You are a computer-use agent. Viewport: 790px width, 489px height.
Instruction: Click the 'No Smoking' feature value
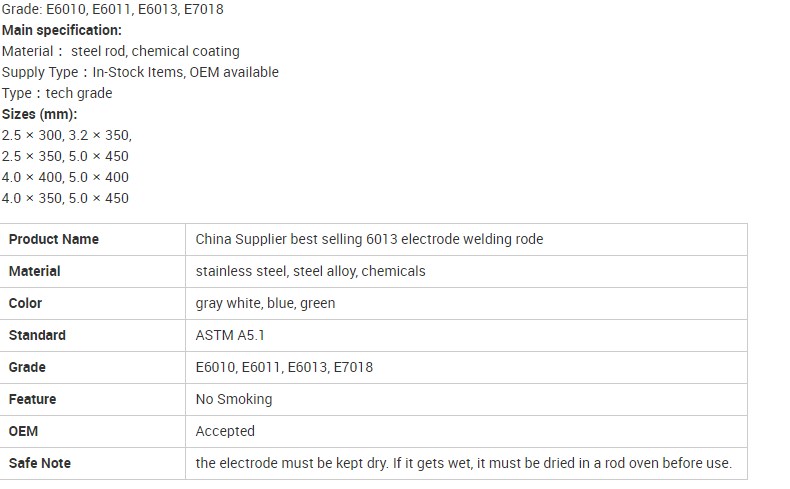pos(234,399)
